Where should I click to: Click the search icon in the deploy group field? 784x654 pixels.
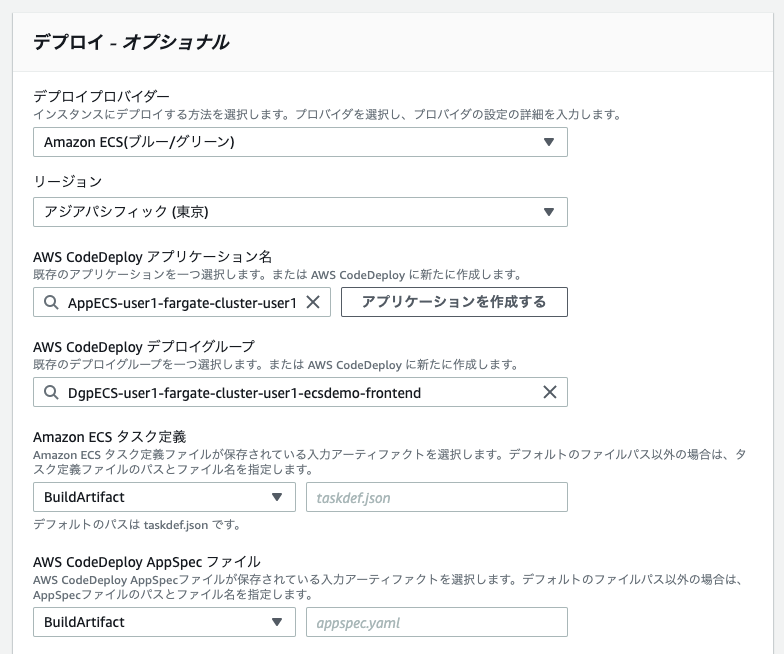(x=51, y=392)
